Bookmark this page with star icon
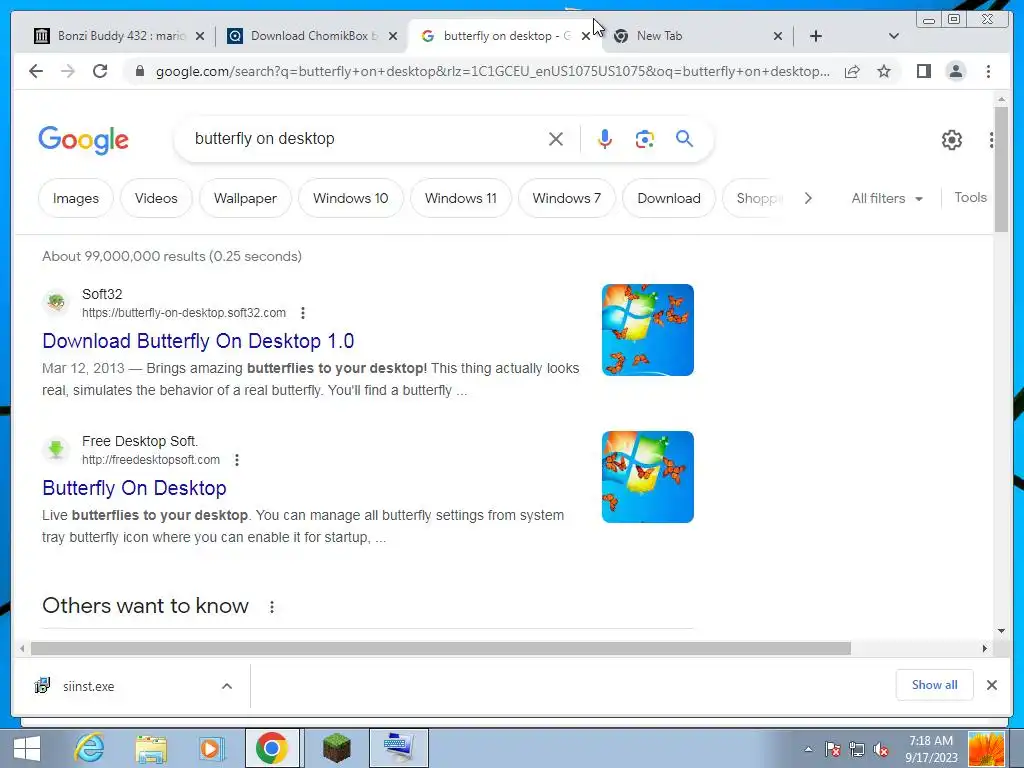Viewport: 1024px width, 768px height. point(884,71)
